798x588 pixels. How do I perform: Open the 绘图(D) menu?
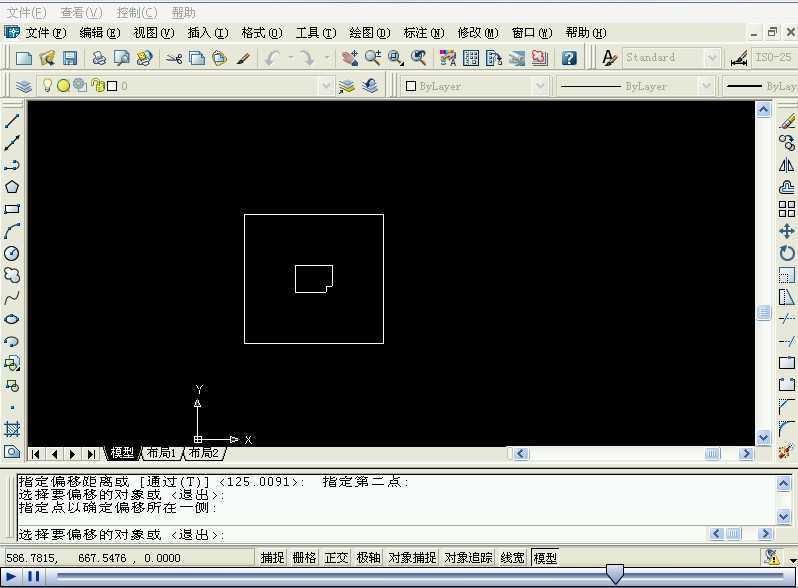click(369, 33)
